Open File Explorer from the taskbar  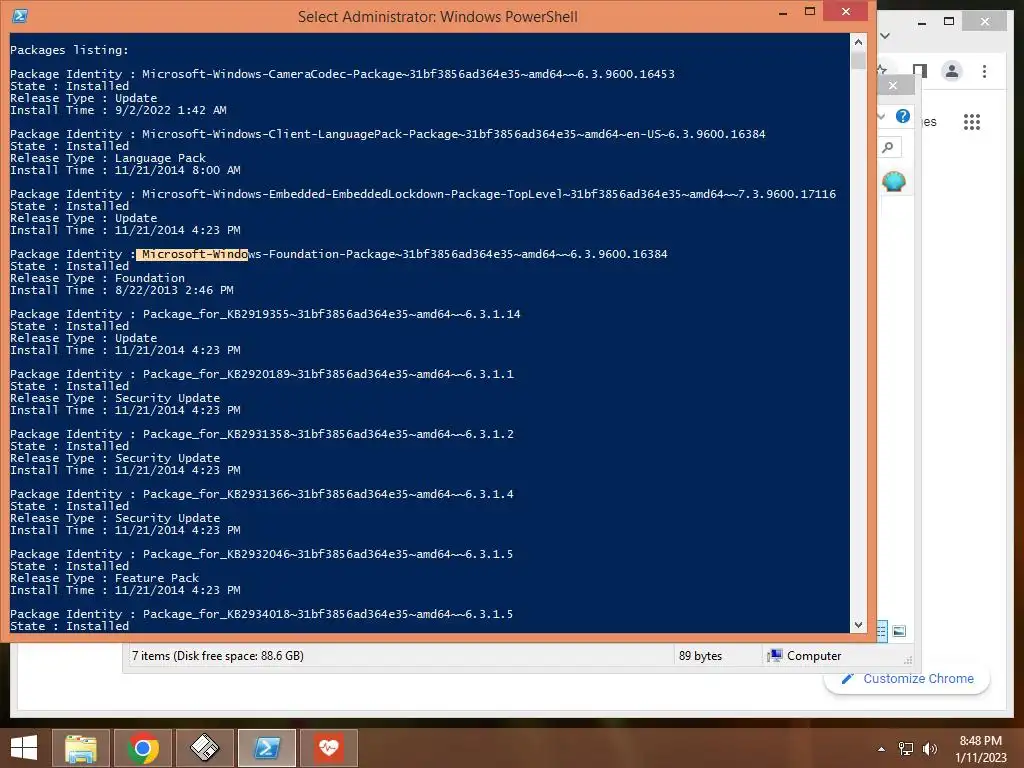click(80, 748)
